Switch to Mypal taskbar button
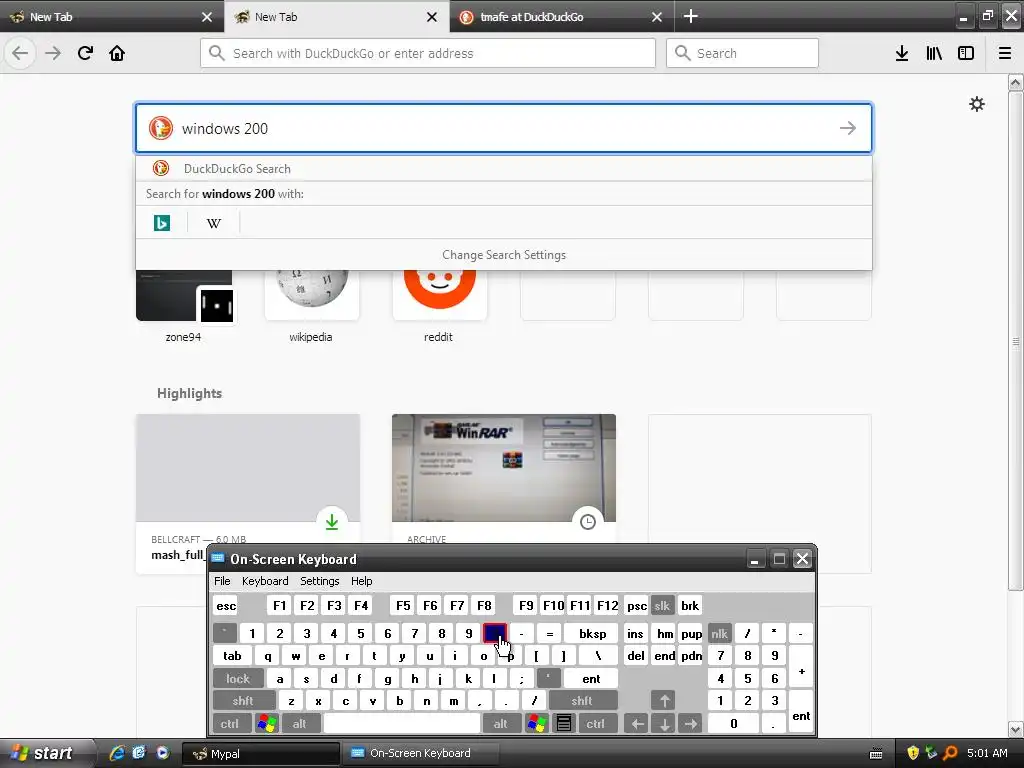Viewport: 1024px width, 768px height. (261, 753)
